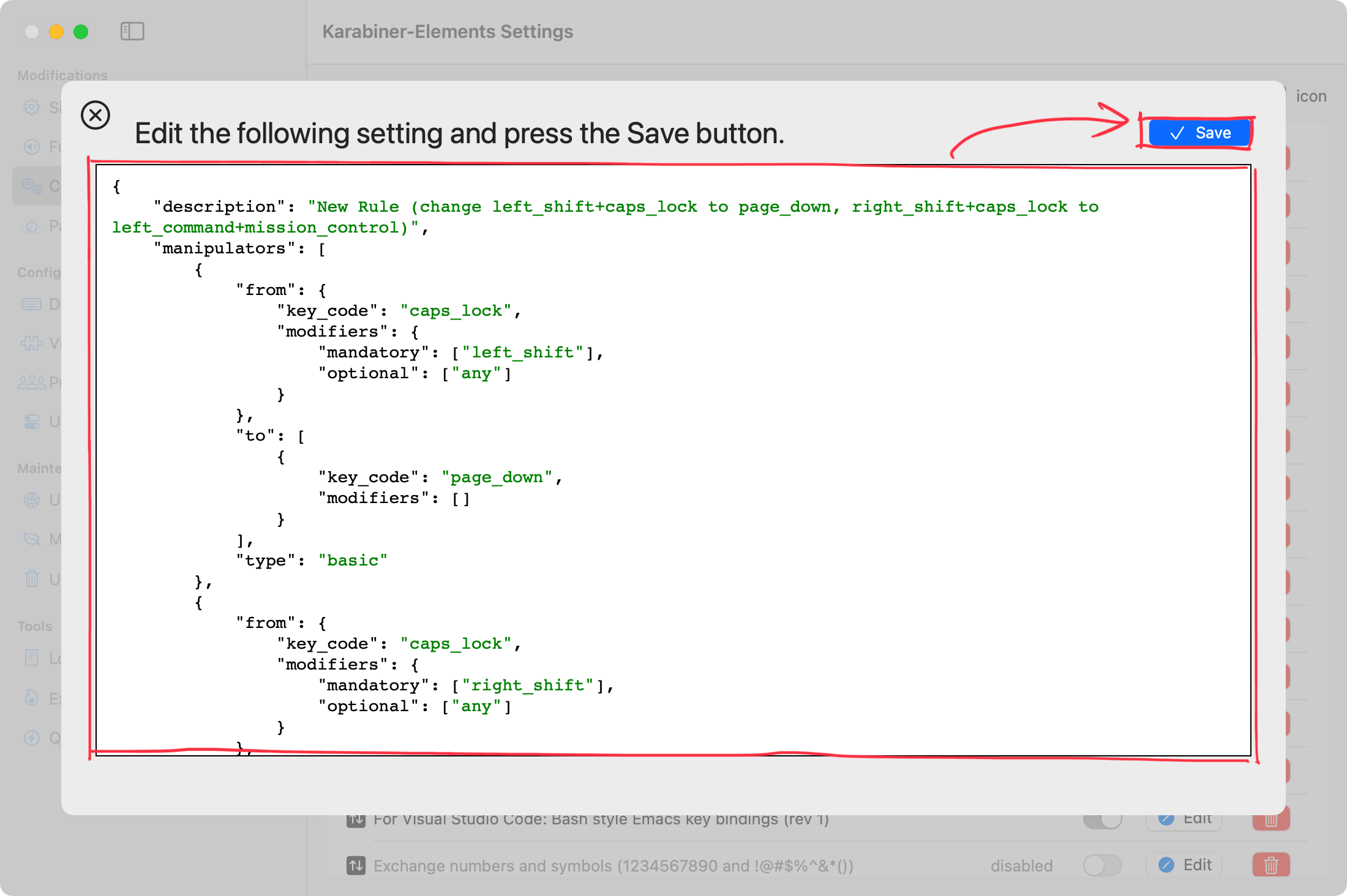Viewport: 1347px width, 896px height.
Task: Click the "left_shift" mandatory modifier value
Action: click(x=522, y=353)
